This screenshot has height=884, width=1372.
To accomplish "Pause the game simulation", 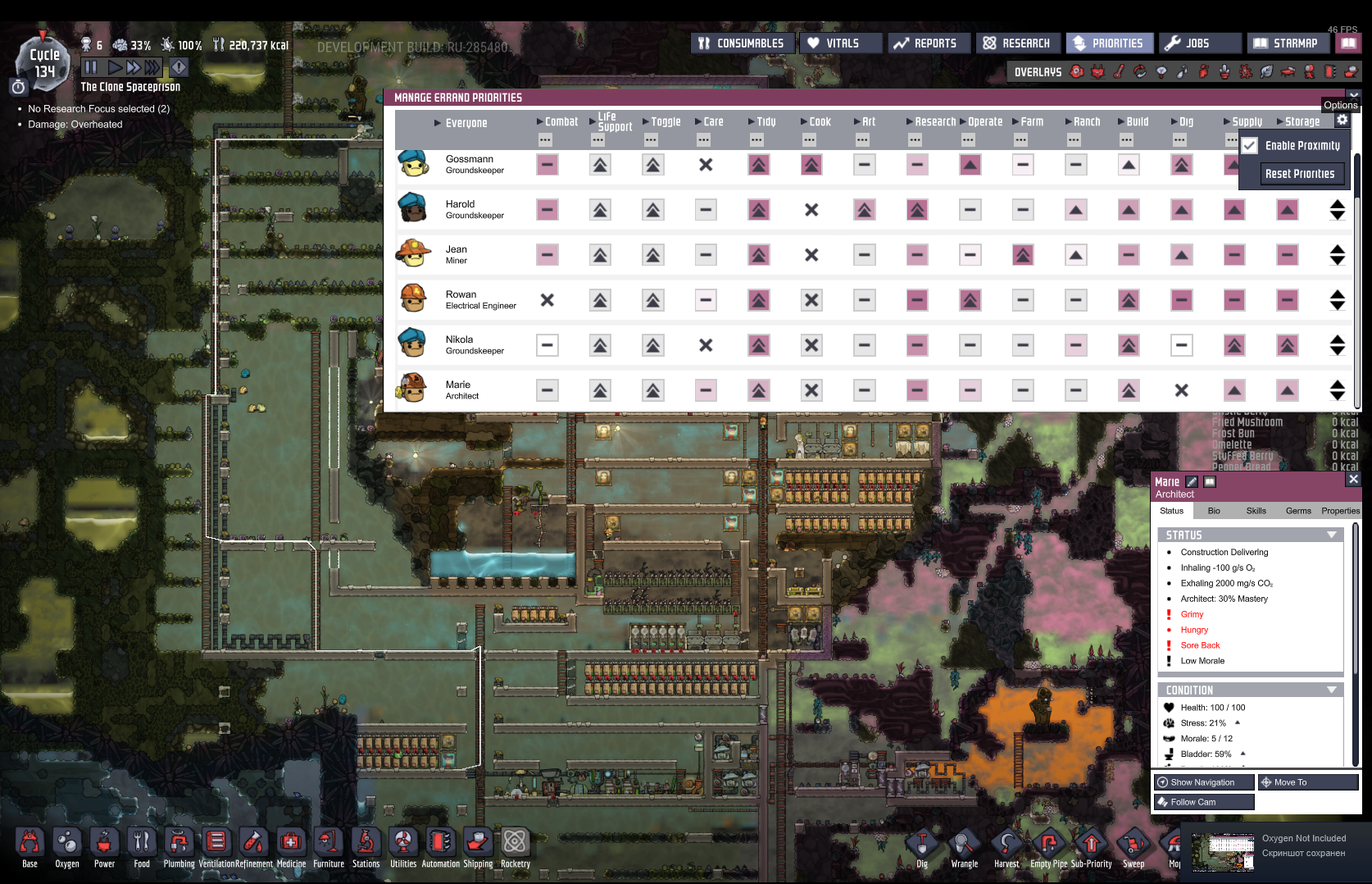I will click(91, 67).
